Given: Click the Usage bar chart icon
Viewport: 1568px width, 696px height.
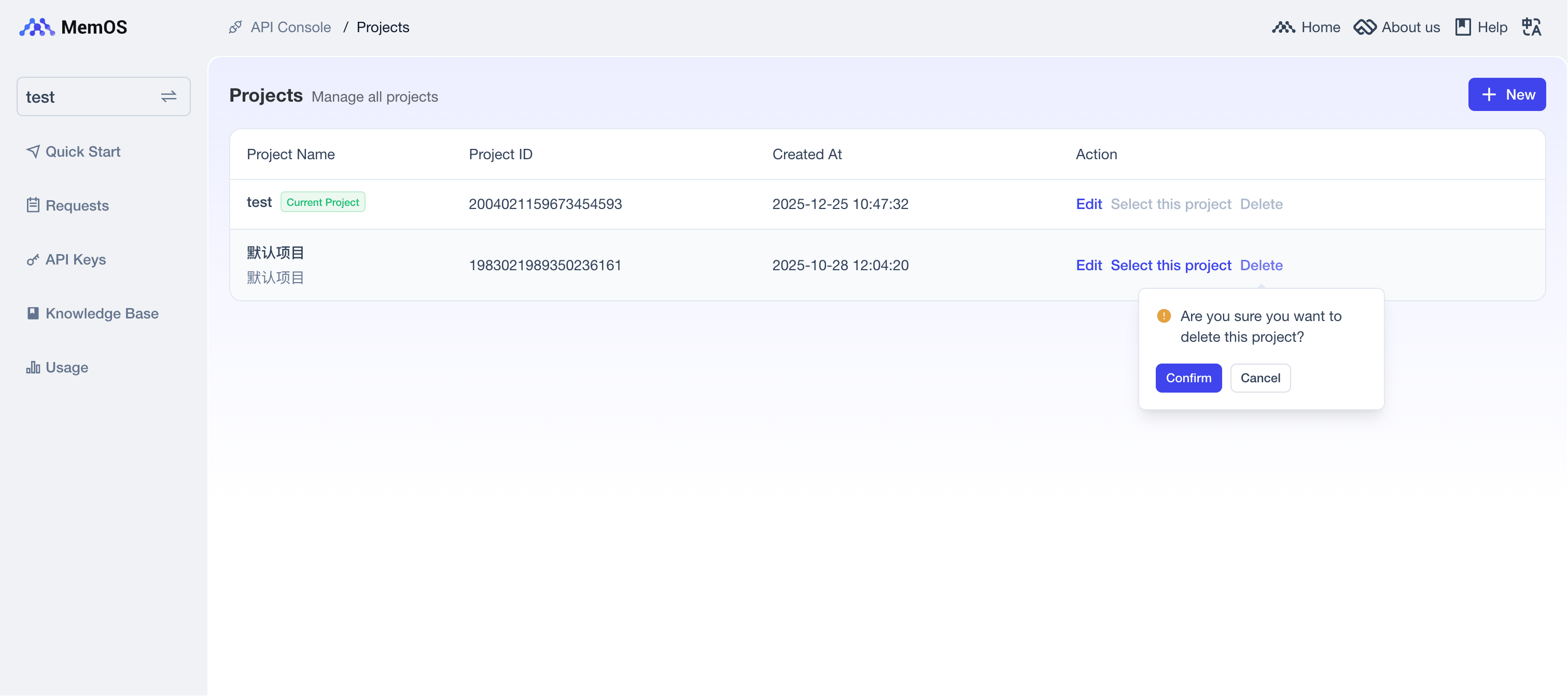Looking at the screenshot, I should (x=33, y=368).
